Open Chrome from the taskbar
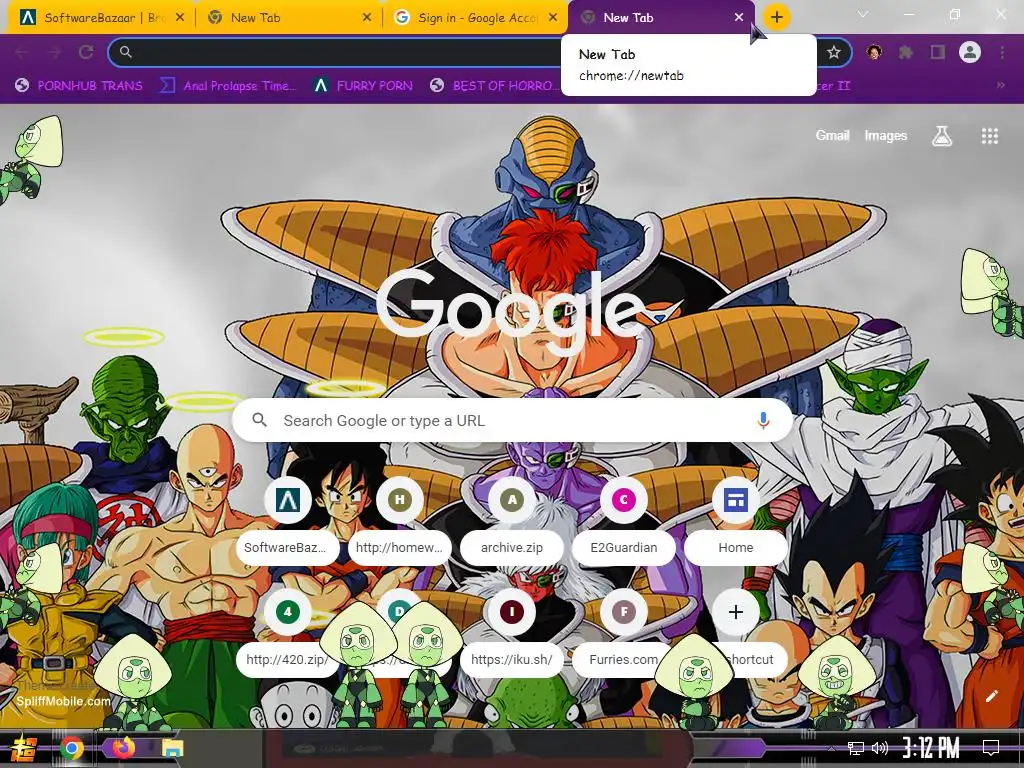 coord(72,748)
